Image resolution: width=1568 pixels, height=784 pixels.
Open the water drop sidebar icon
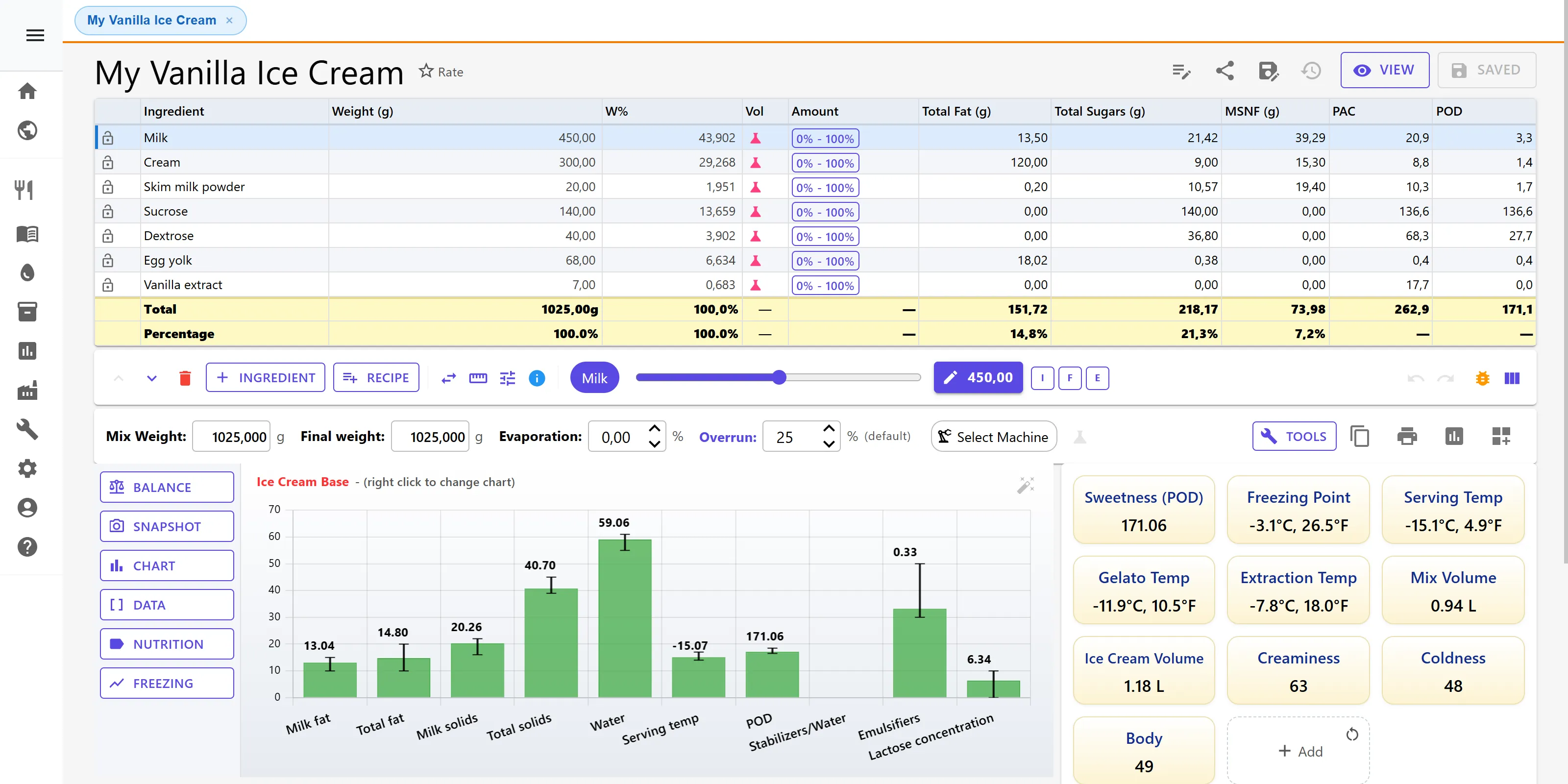point(27,273)
